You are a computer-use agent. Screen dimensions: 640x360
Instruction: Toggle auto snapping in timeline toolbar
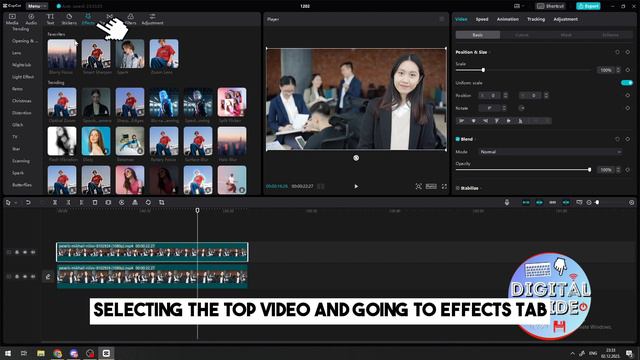539,202
